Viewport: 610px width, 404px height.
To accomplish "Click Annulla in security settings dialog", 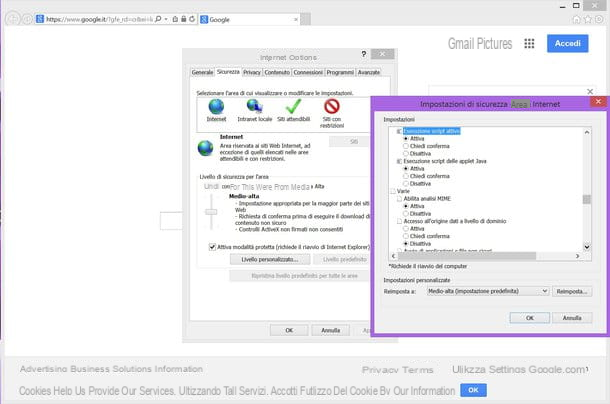I will [572, 318].
